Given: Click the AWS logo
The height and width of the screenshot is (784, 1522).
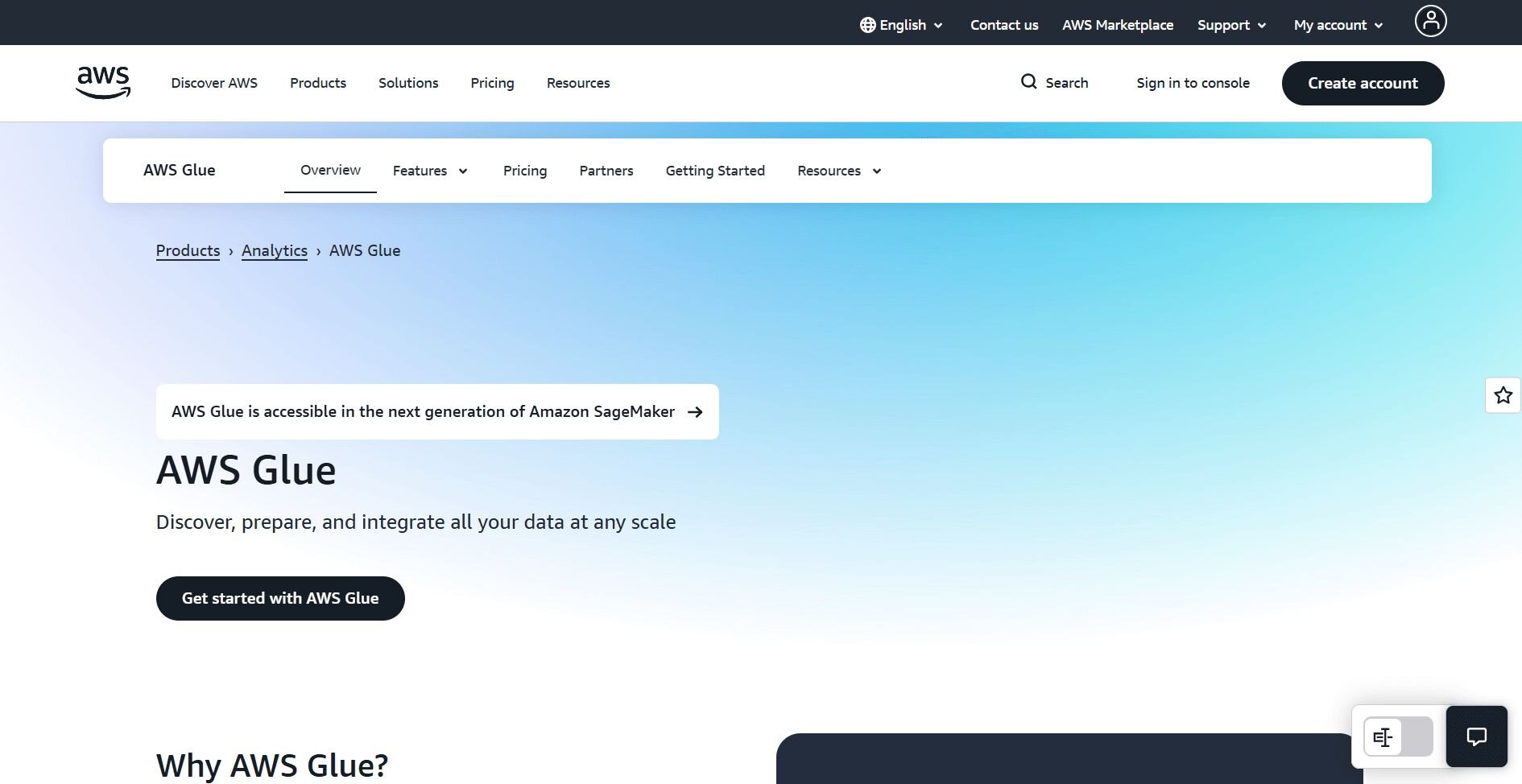Looking at the screenshot, I should pos(103,83).
